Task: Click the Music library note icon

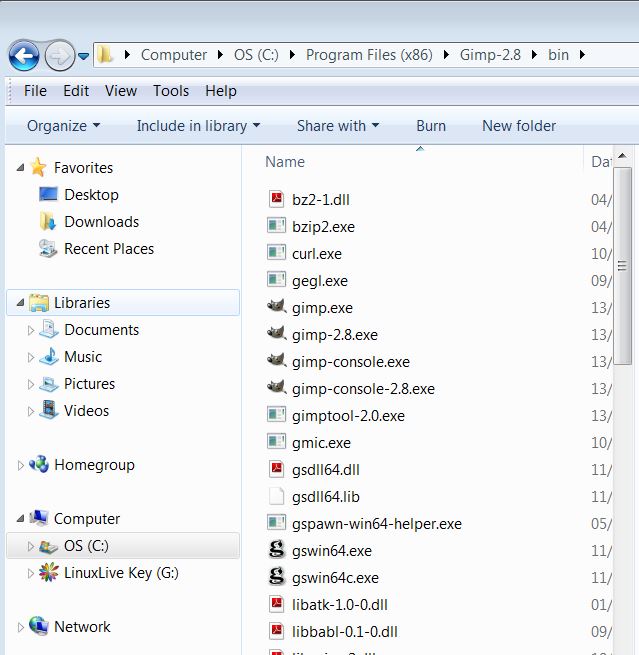Action: 49,356
